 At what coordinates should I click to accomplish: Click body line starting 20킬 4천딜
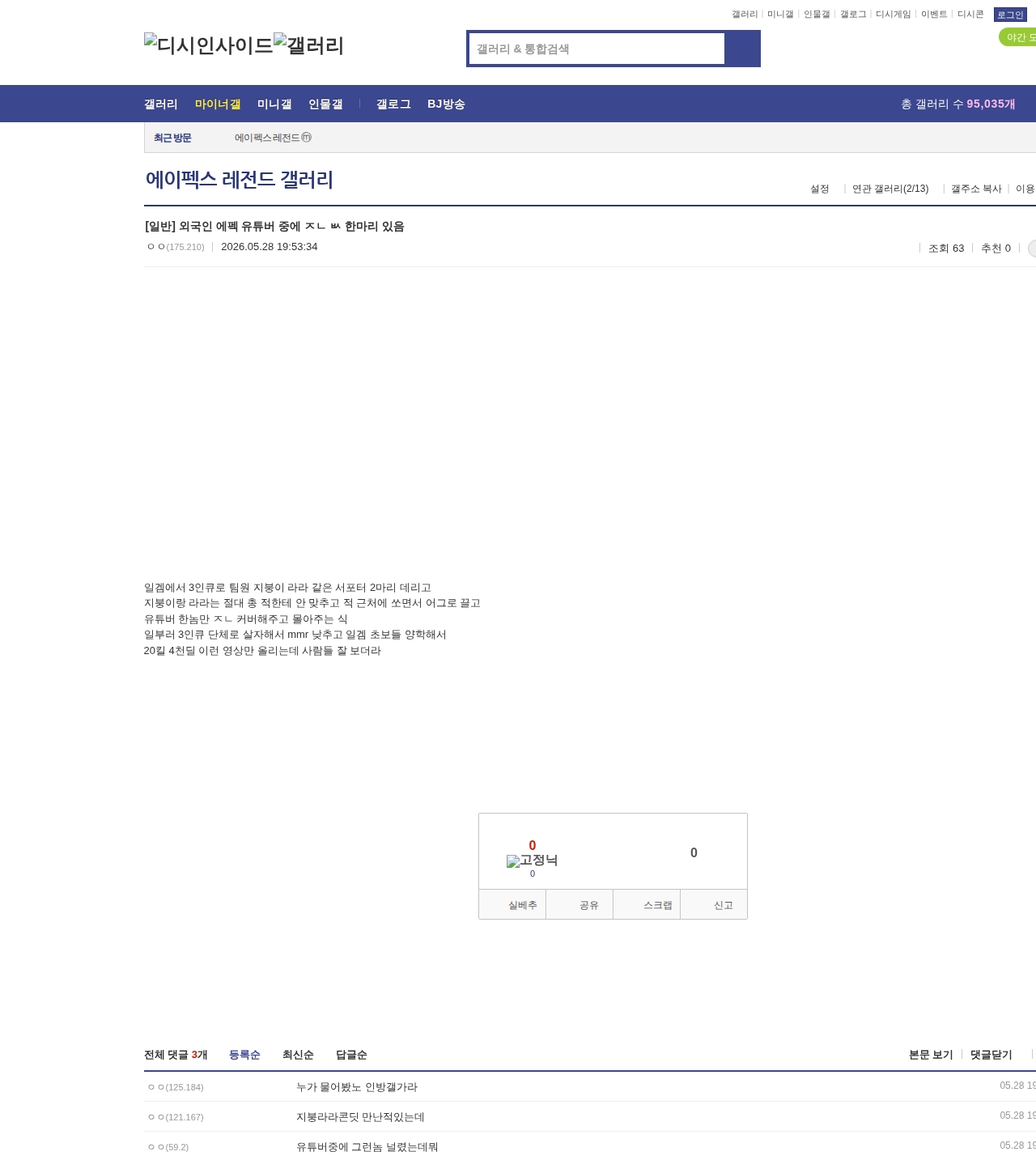(262, 651)
